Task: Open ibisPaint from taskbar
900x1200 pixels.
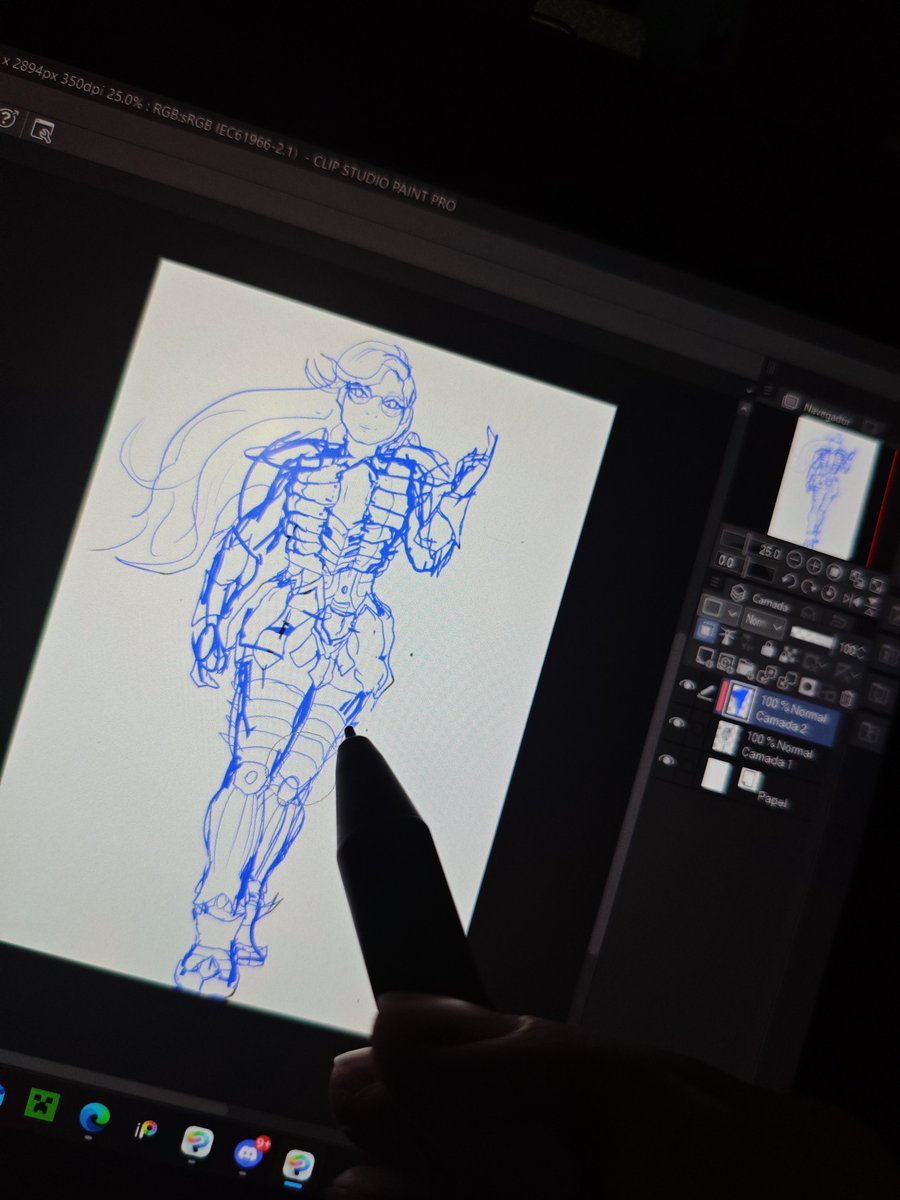Action: [x=146, y=1129]
